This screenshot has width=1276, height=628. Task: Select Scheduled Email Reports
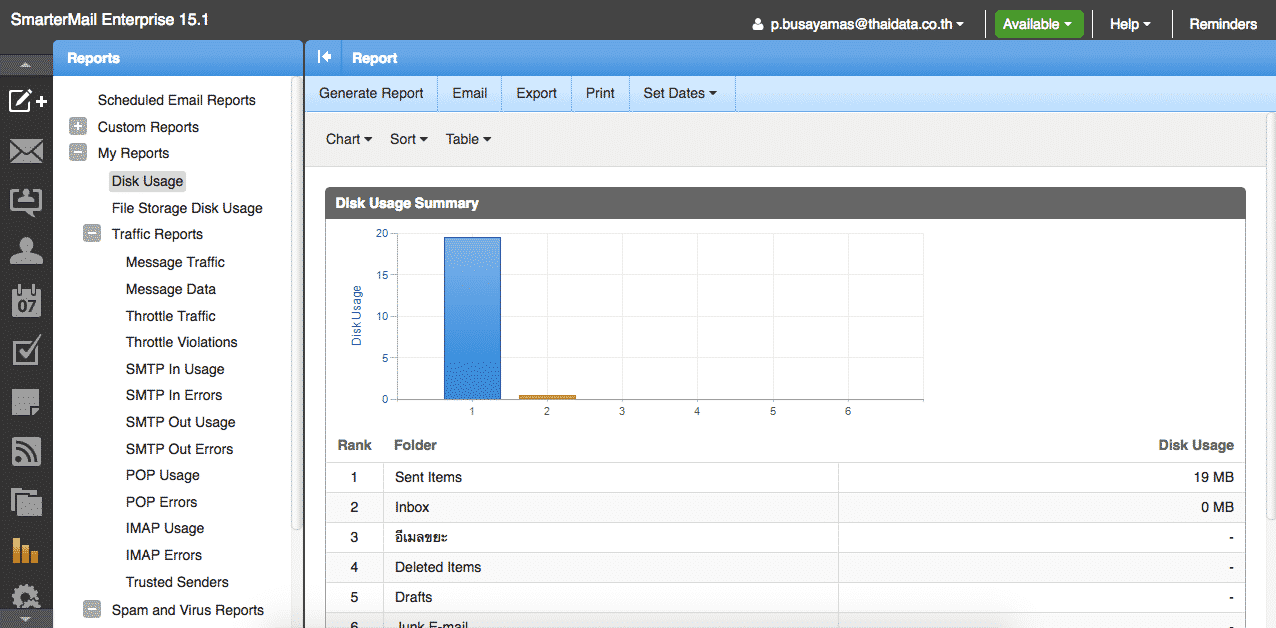click(x=177, y=100)
